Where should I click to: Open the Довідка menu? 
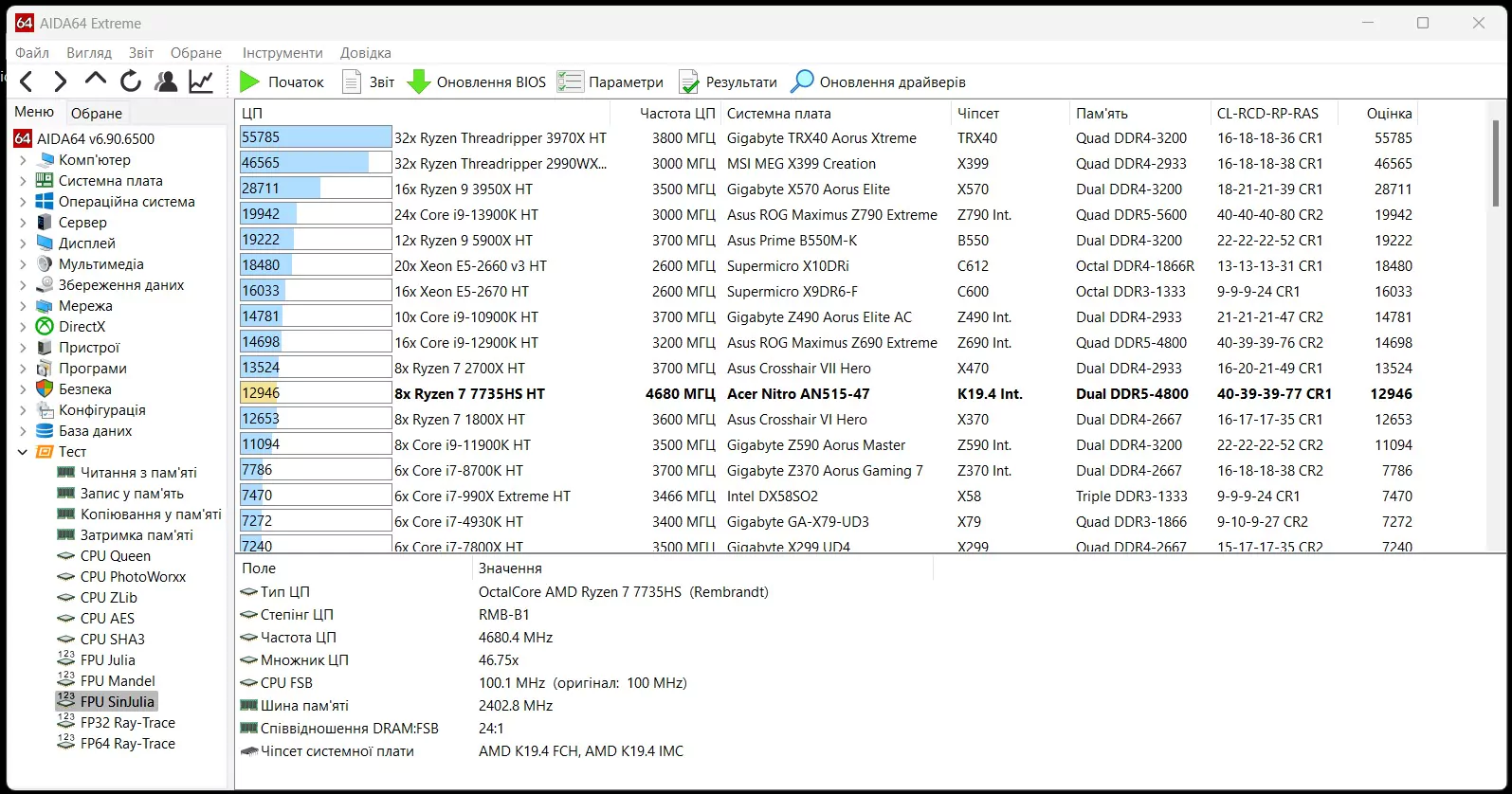click(x=366, y=53)
